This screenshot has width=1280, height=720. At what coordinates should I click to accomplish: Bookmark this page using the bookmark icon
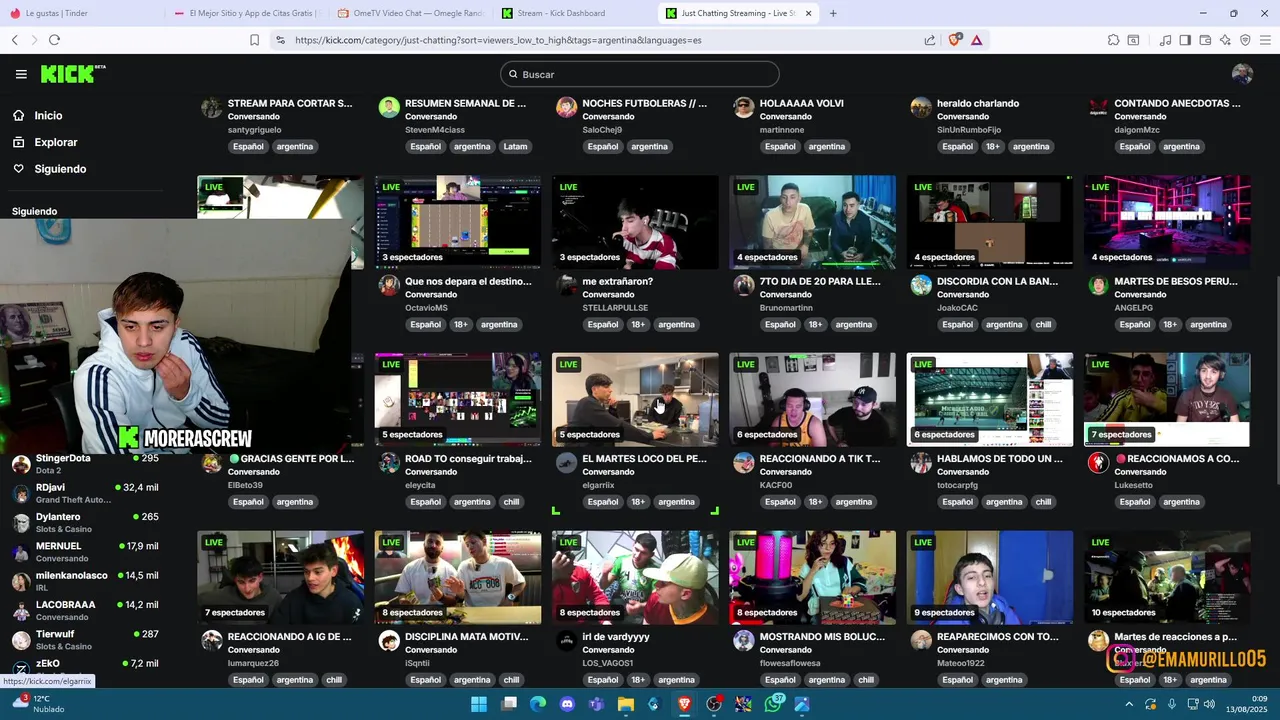(254, 40)
